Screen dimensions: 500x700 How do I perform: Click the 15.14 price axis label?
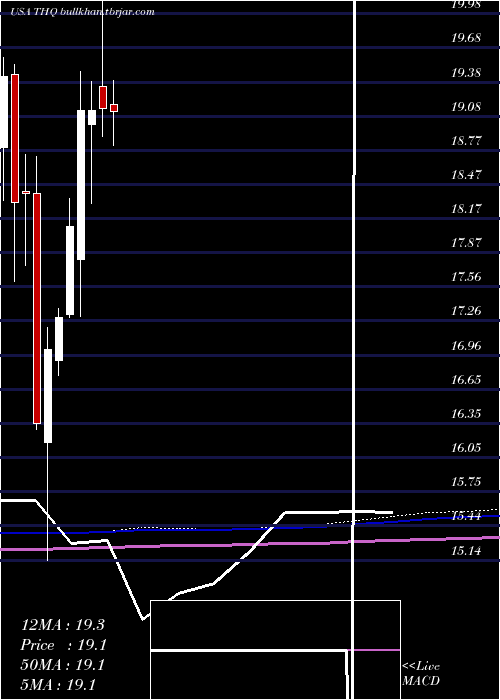[466, 550]
